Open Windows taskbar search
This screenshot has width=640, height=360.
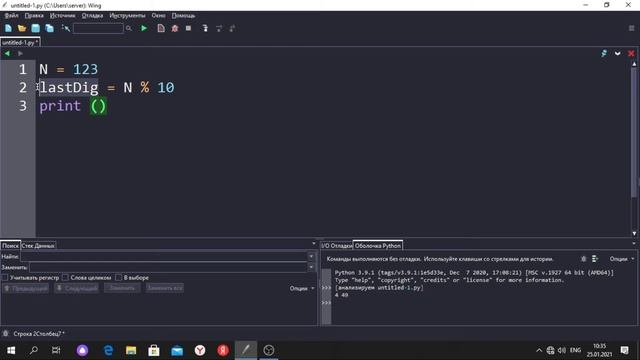(x=34, y=350)
